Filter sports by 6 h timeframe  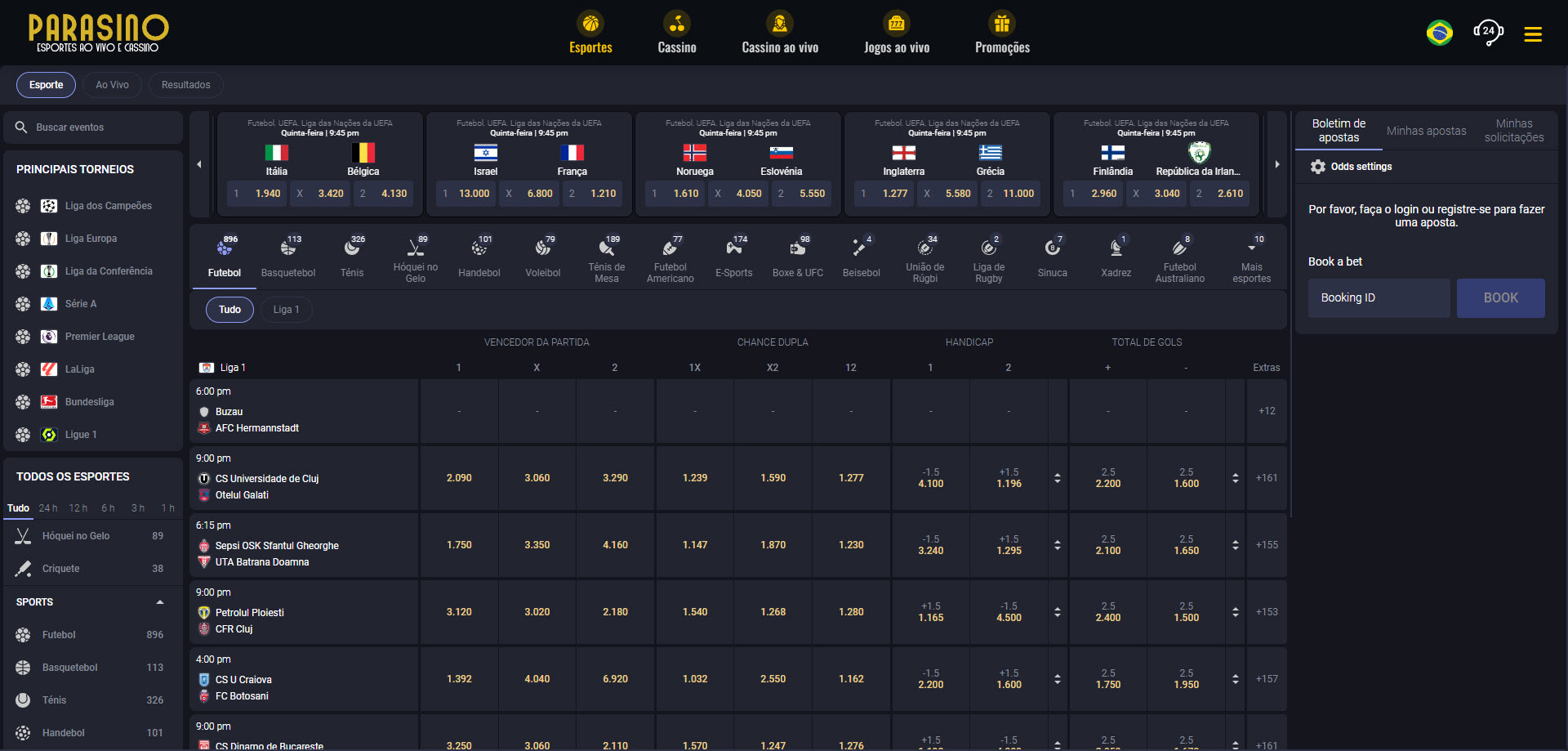coord(108,508)
